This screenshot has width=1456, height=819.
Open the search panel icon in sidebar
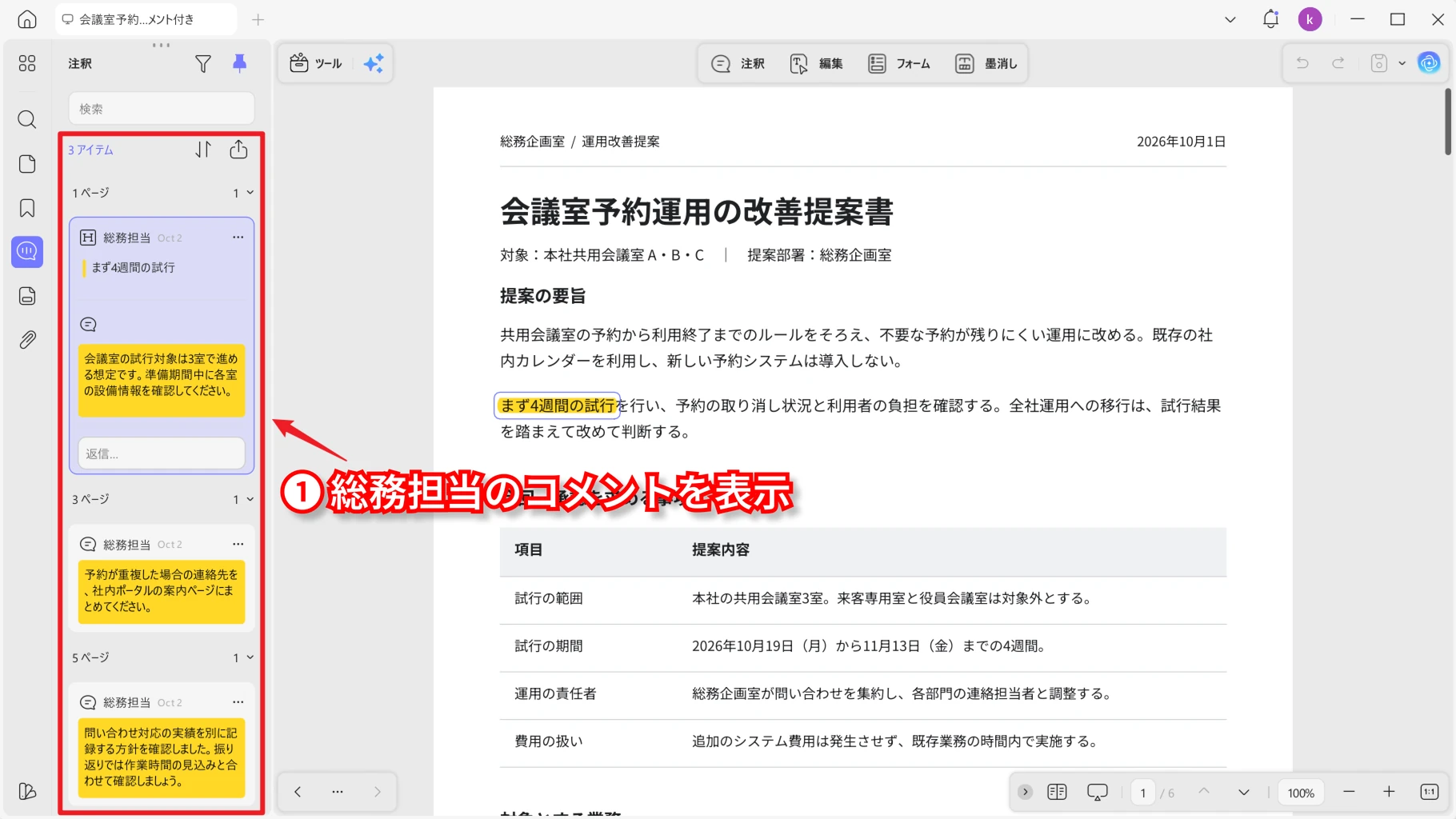(x=27, y=120)
